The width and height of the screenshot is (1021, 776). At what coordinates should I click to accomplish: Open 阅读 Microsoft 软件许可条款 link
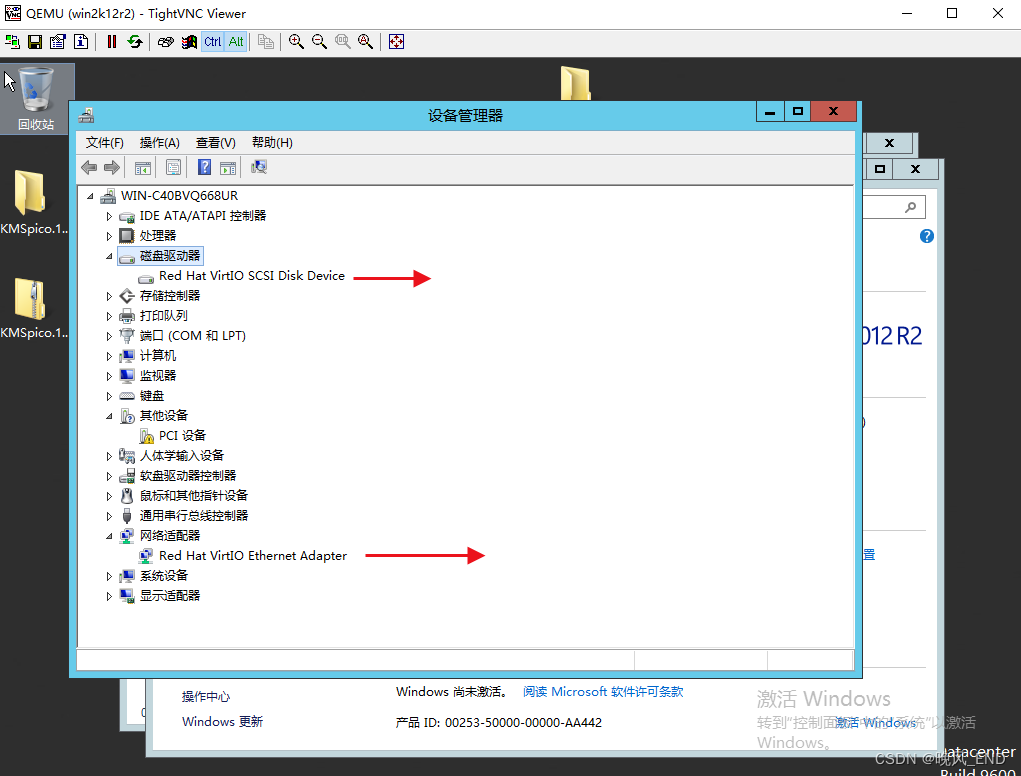click(x=603, y=692)
